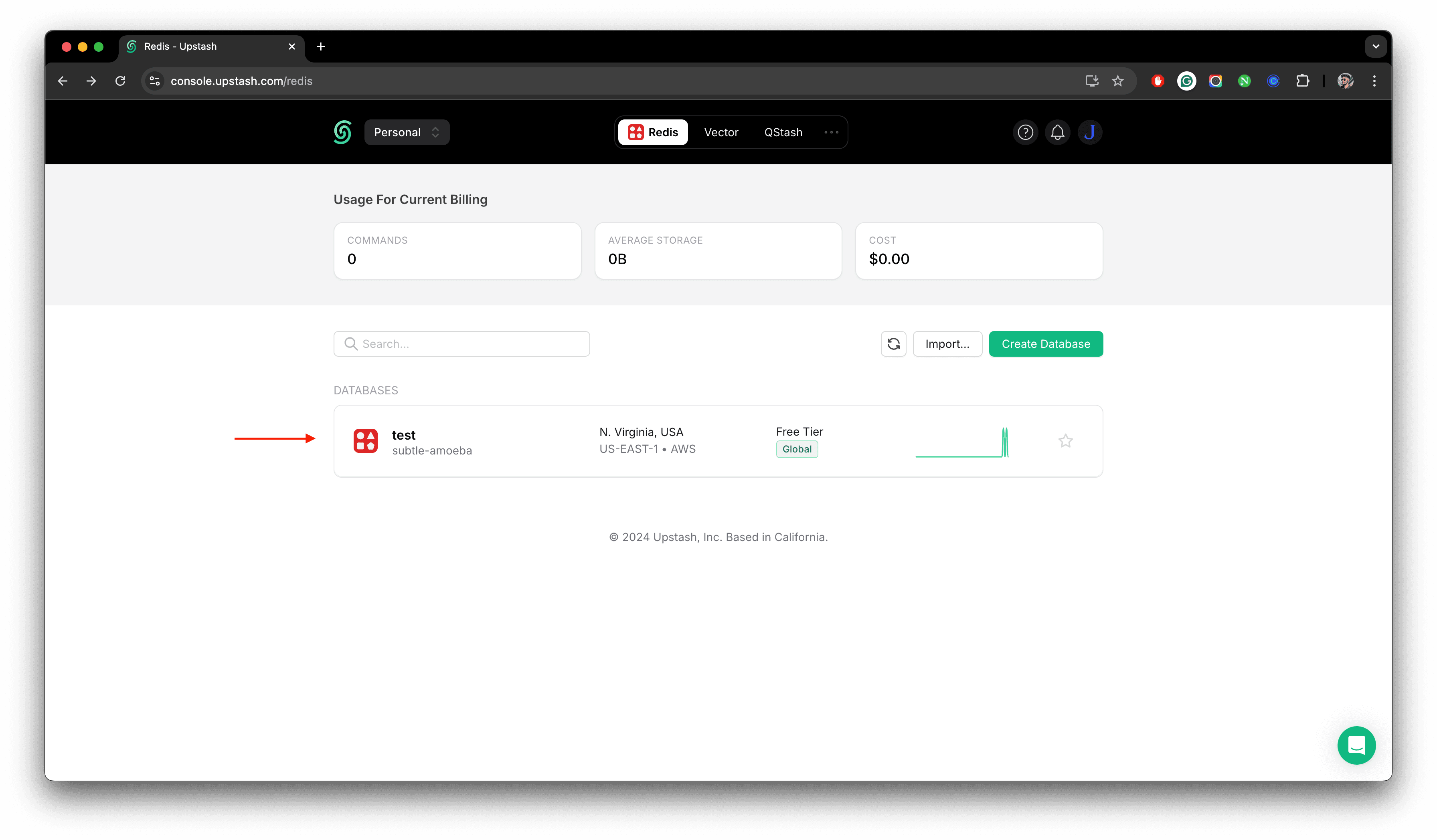
Task: Open the Extensions puzzle piece icon
Action: (1302, 81)
